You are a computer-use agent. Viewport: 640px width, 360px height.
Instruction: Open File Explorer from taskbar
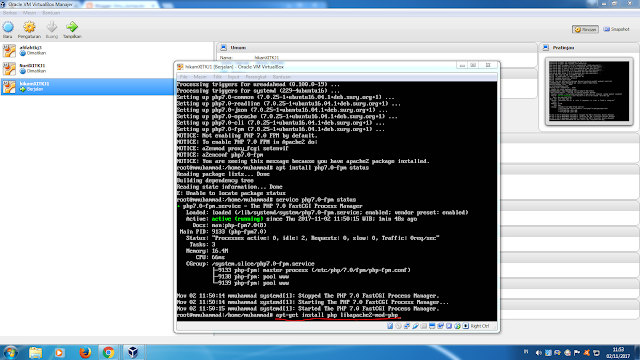35,353
